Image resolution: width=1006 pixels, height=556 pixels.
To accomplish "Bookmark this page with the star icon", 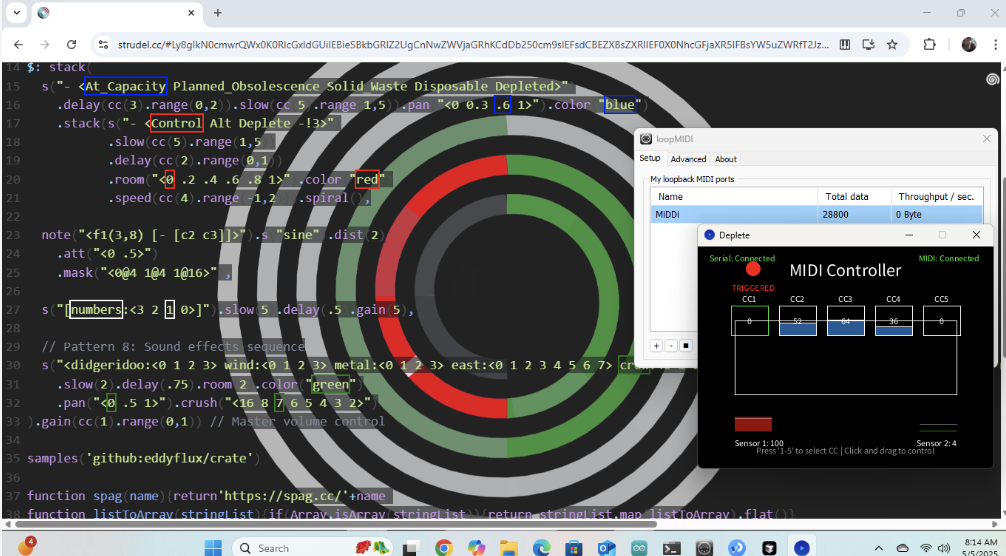I will point(891,44).
